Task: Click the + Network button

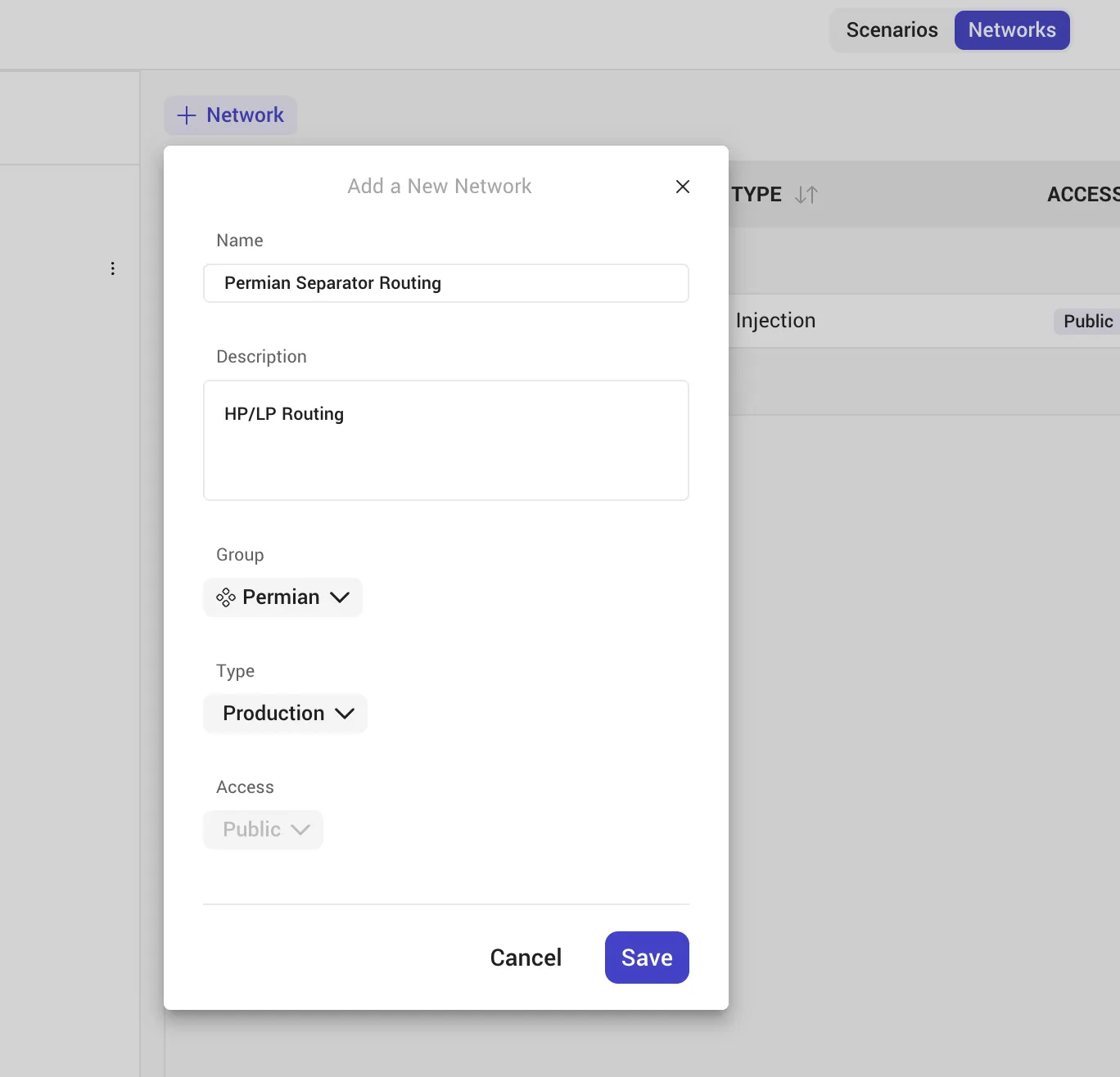Action: click(x=231, y=115)
